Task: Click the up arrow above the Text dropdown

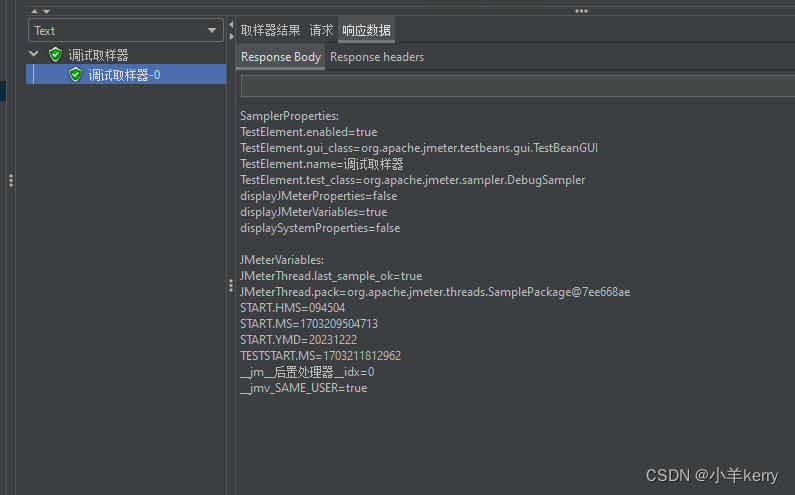Action: point(34,11)
